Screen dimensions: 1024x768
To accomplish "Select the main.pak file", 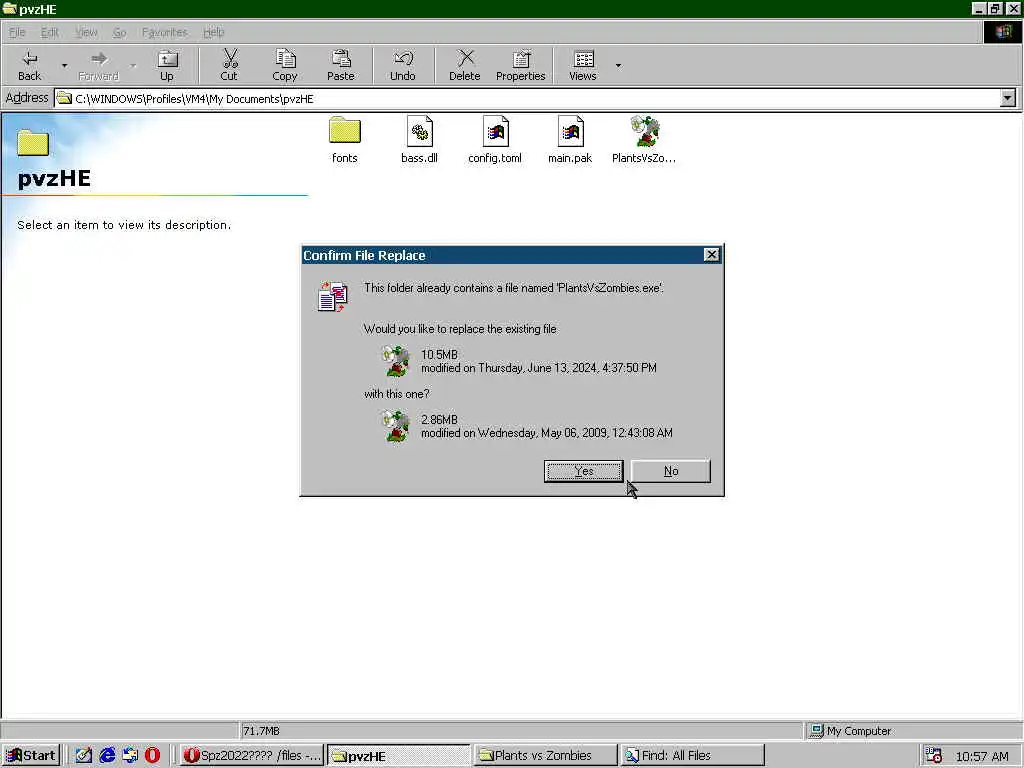I will tap(570, 140).
